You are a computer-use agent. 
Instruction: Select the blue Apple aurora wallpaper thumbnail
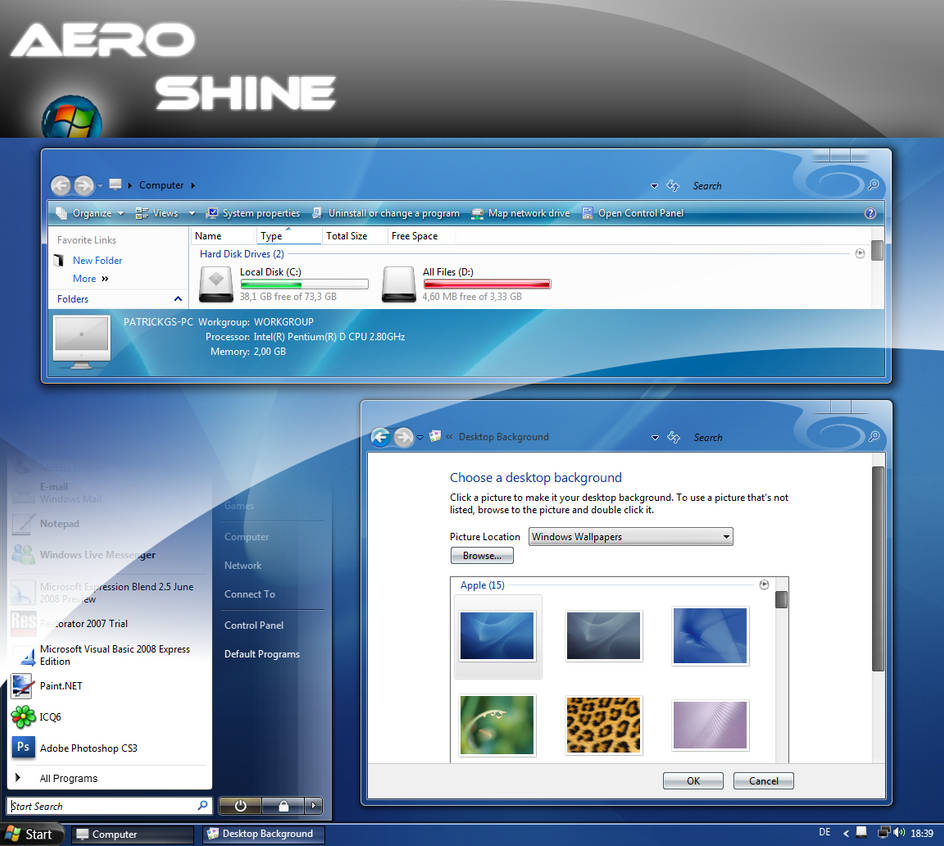coord(497,635)
